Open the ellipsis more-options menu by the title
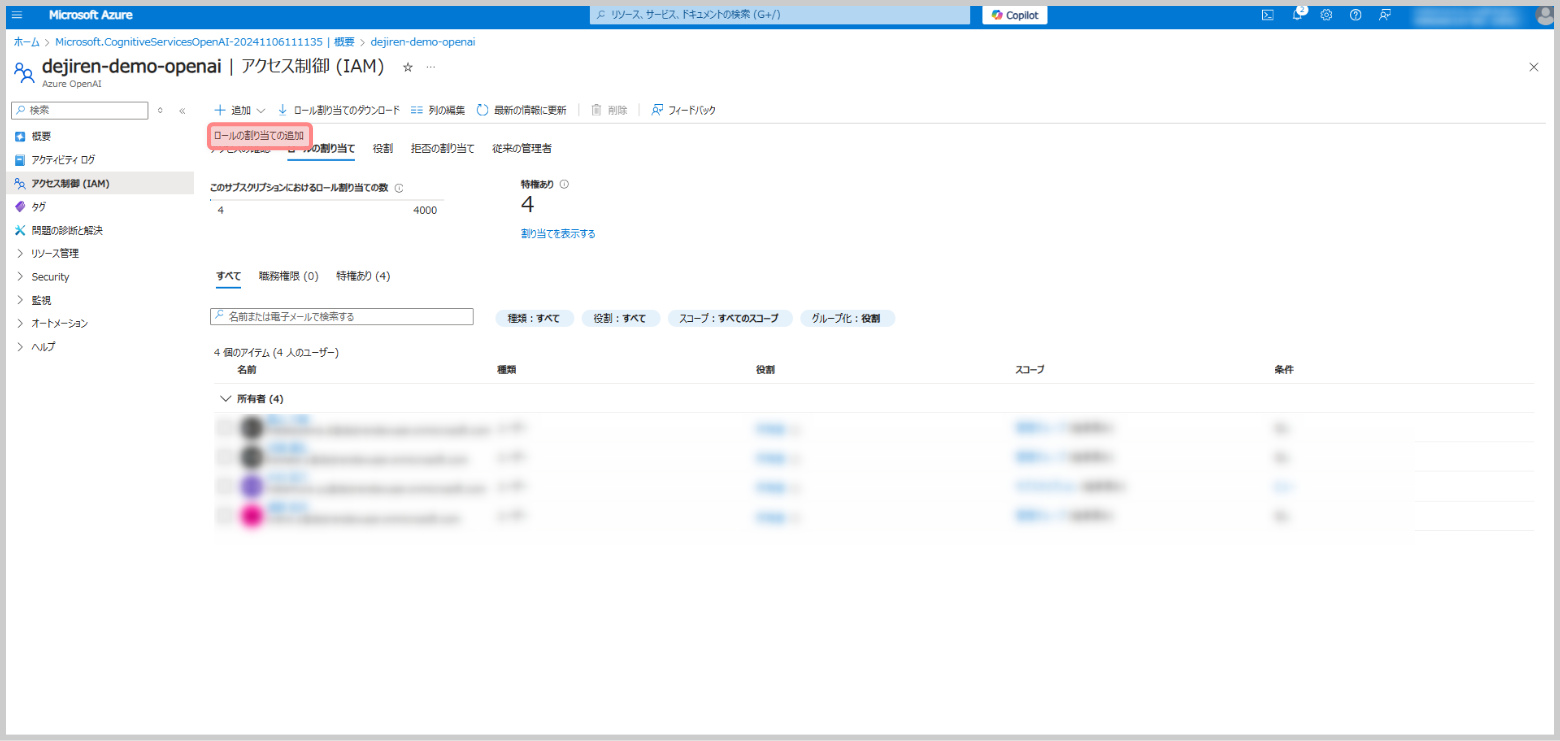Viewport: 1560px width, 741px height. [431, 67]
